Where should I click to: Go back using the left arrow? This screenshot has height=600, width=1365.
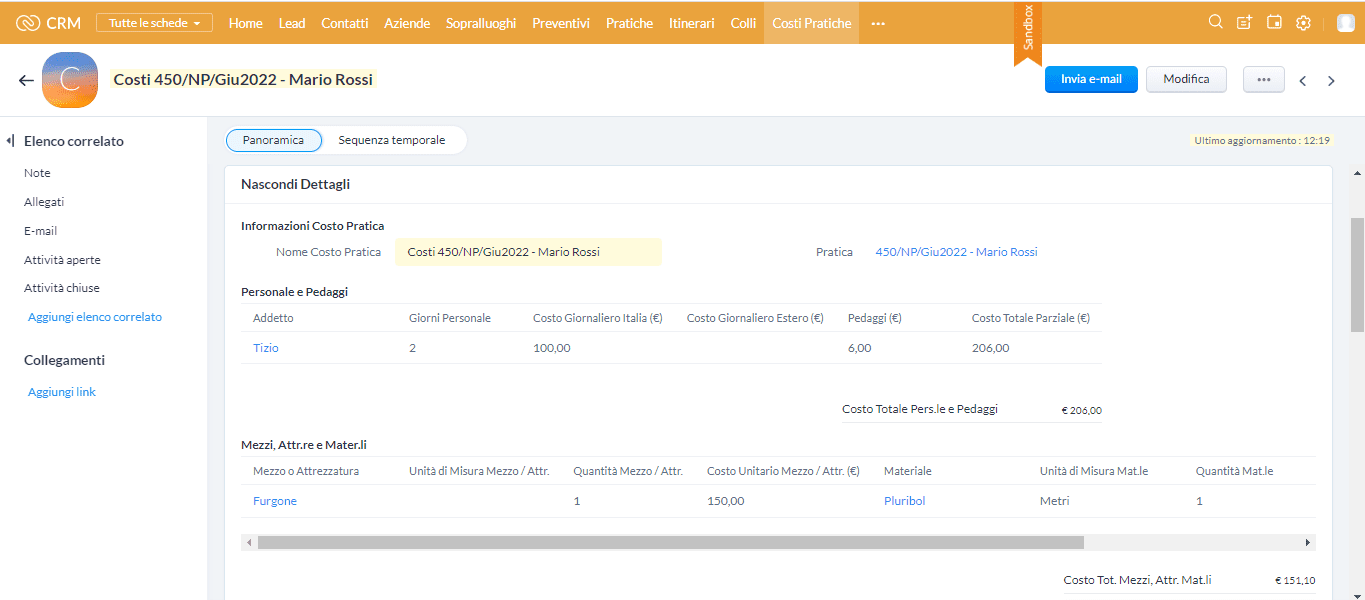[x=26, y=80]
